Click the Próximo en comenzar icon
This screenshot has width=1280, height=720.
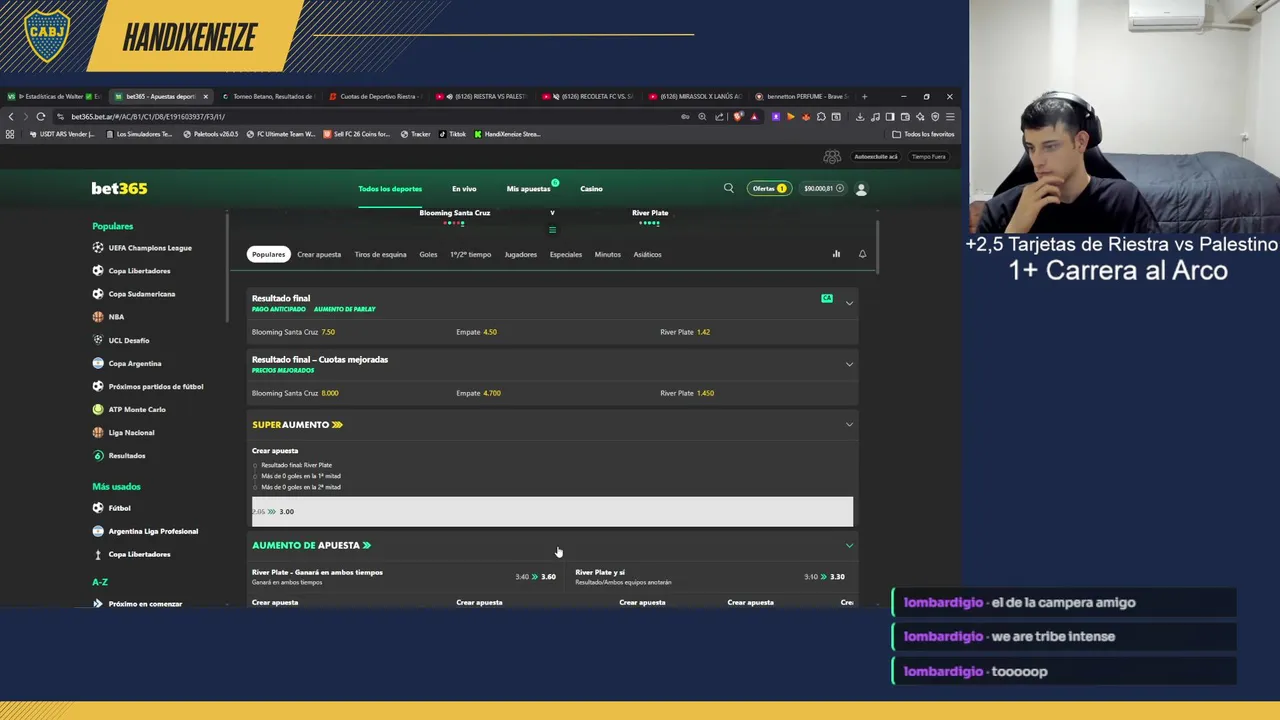tap(98, 604)
